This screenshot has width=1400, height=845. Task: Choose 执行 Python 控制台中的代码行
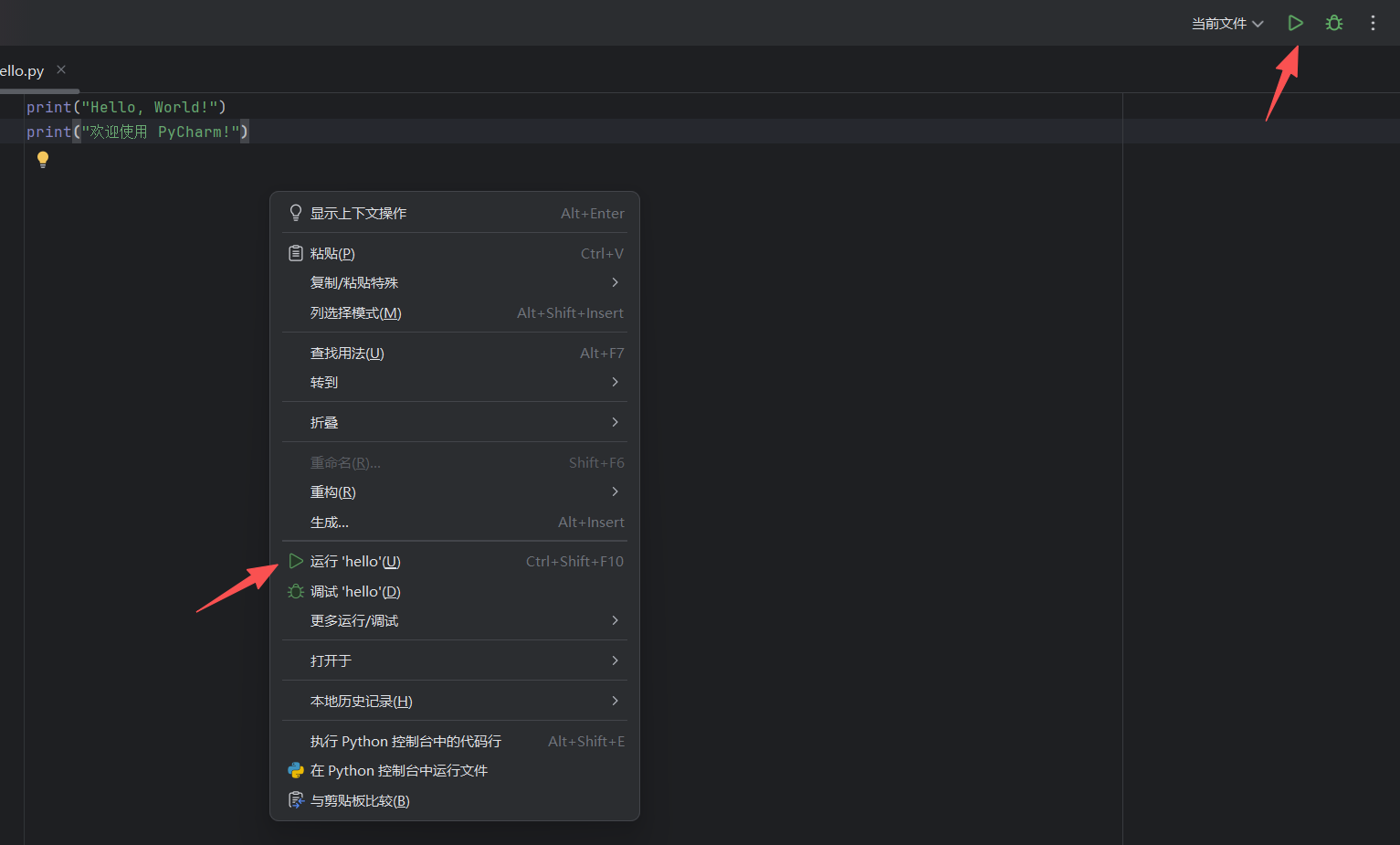click(x=405, y=741)
